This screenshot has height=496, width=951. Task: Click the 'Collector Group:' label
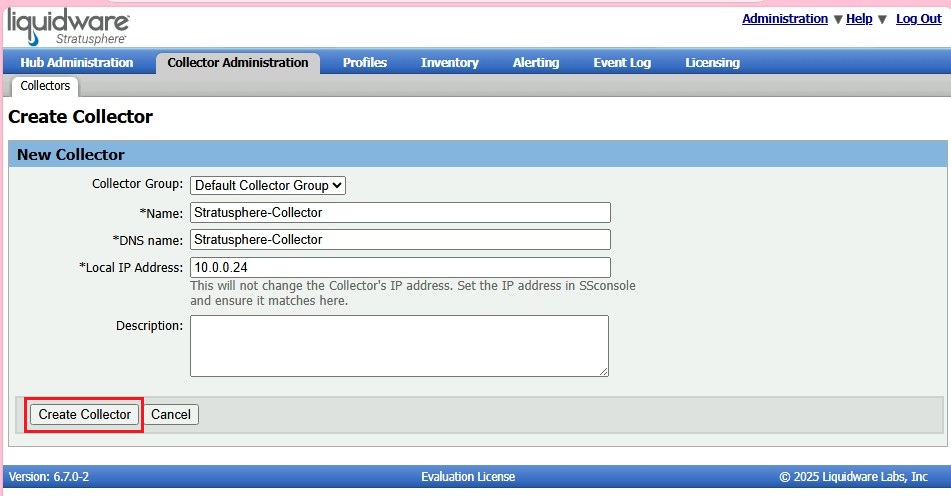click(x=137, y=184)
